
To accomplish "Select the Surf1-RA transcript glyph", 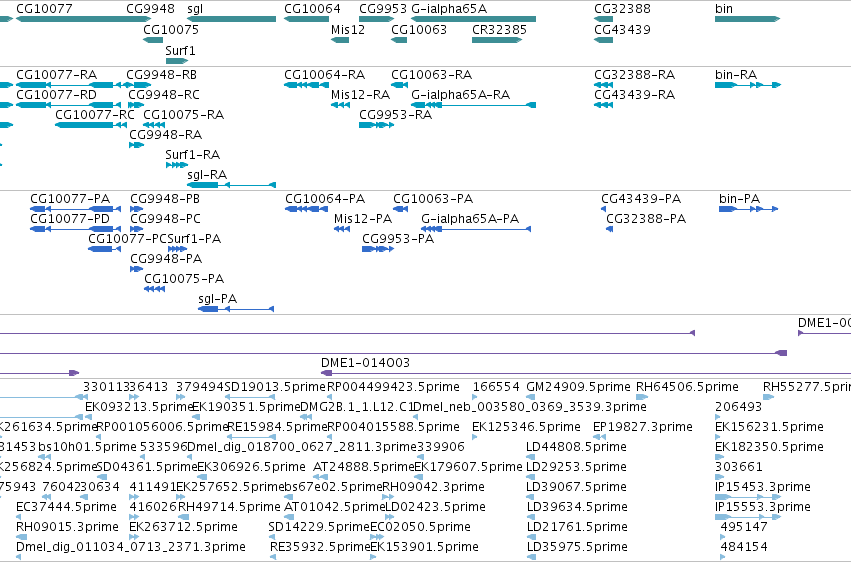I will [176, 165].
